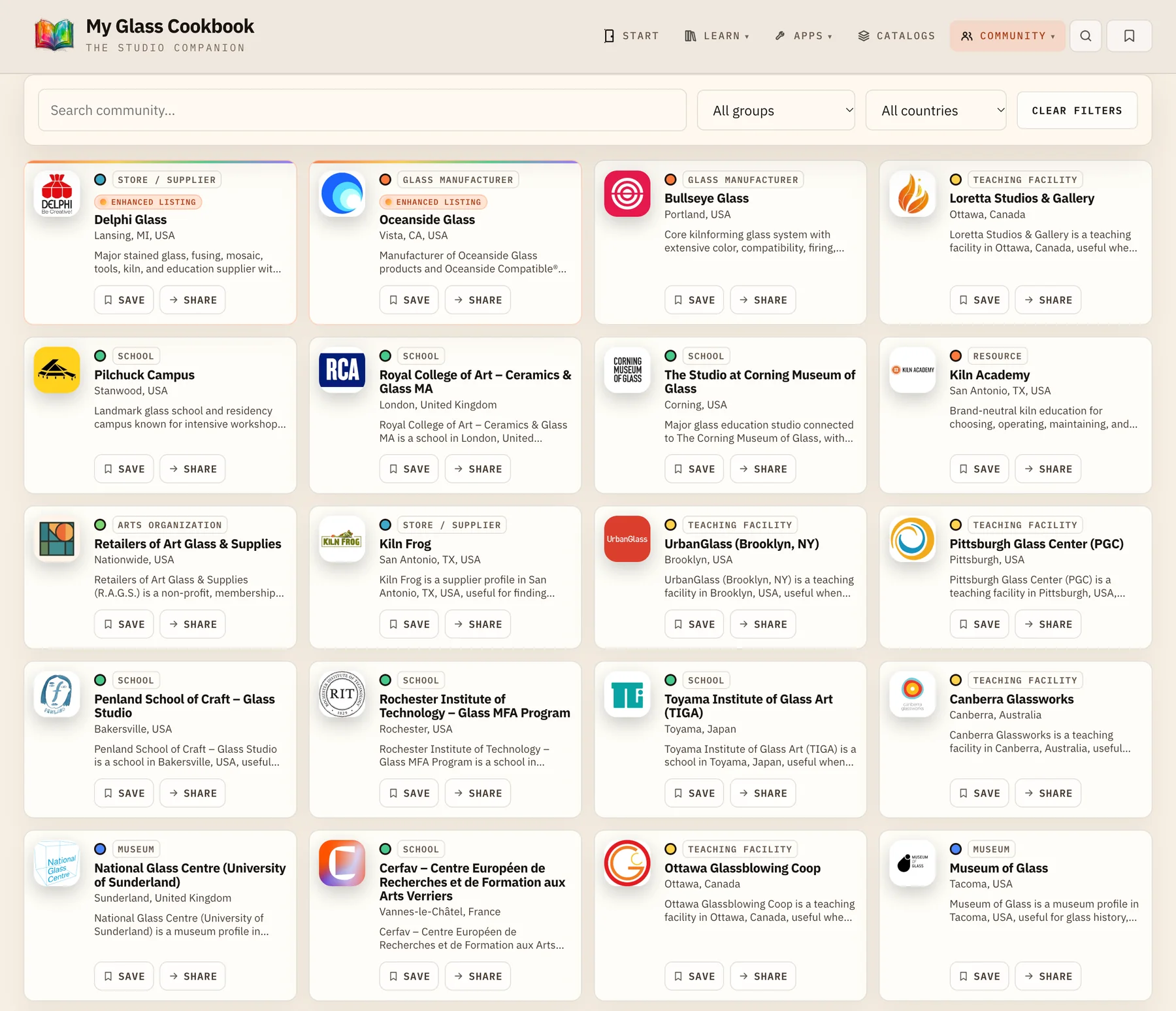Click the Bullseye Glass target logo
The height and width of the screenshot is (1011, 1176).
[627, 194]
